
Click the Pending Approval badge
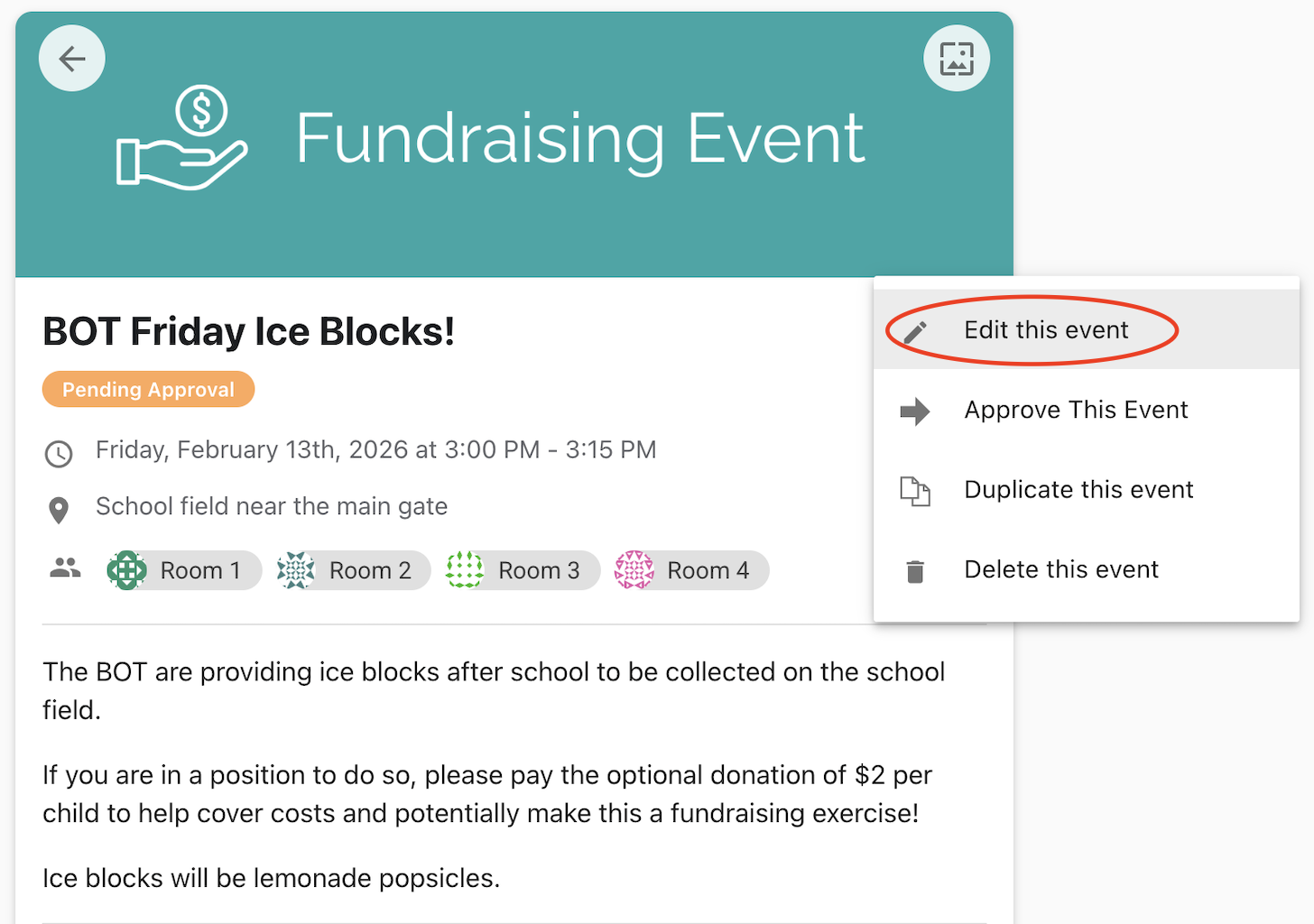pyautogui.click(x=148, y=390)
